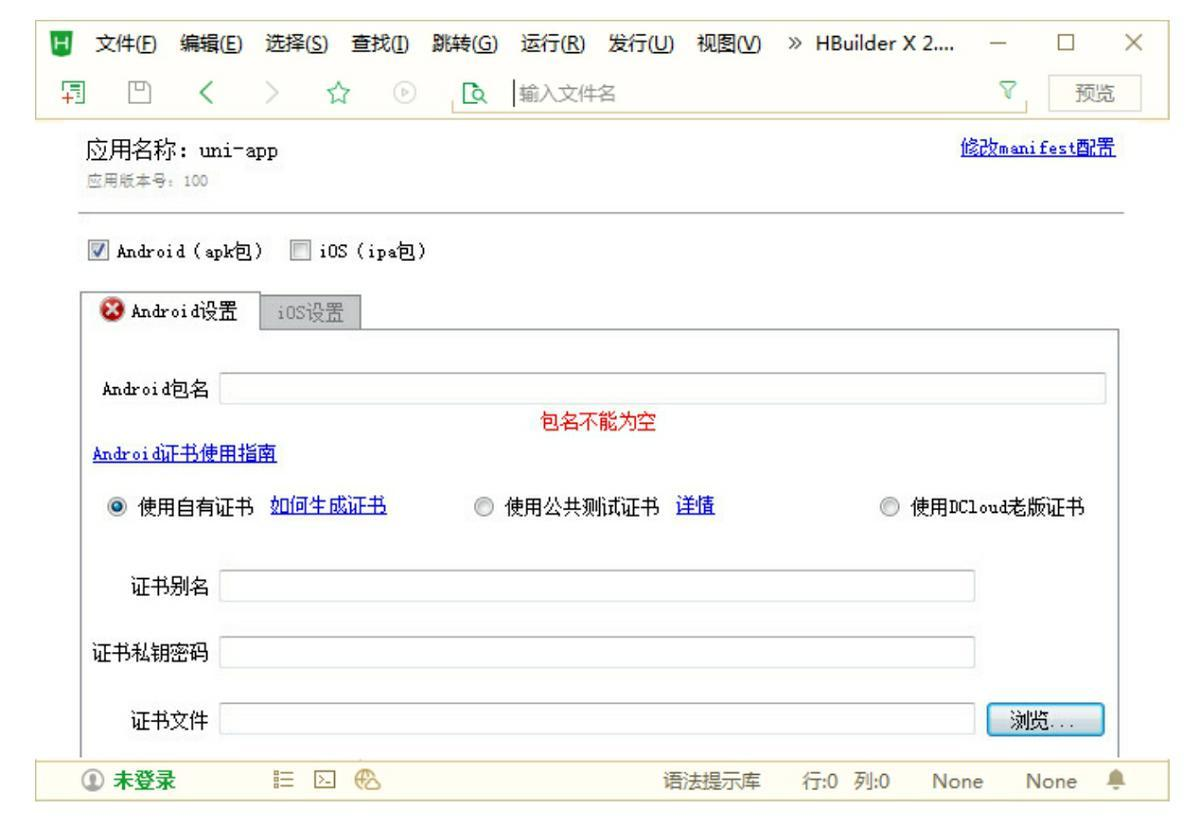The height and width of the screenshot is (827, 1200).
Task: Click the Android包名 input field
Action: coord(662,388)
